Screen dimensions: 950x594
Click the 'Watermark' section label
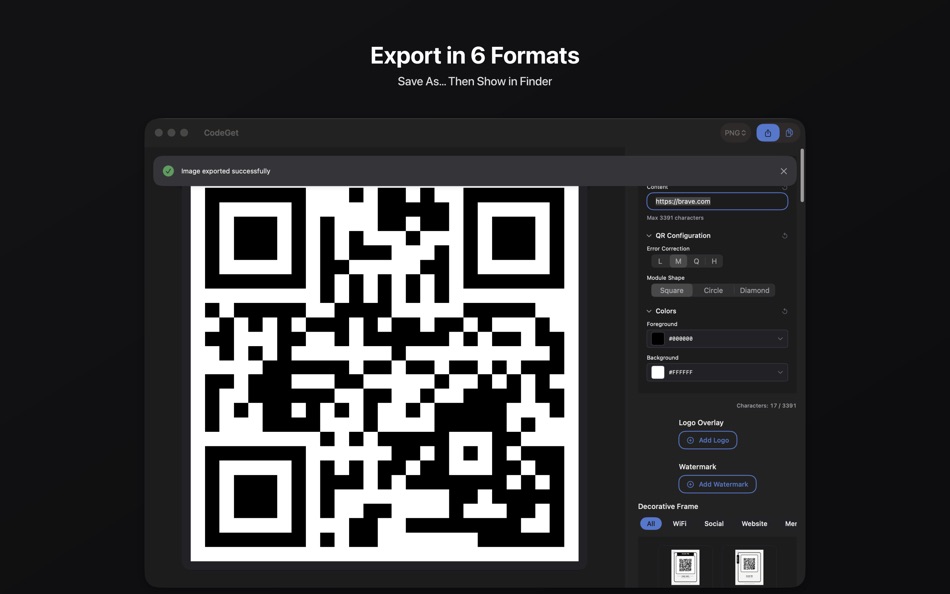coord(697,467)
